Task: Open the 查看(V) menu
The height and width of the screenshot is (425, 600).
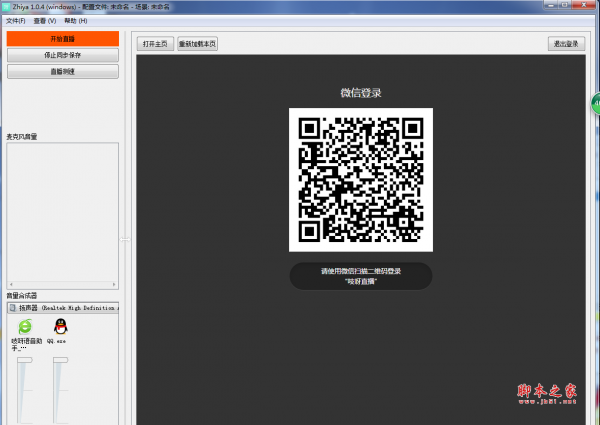Action: click(45, 20)
